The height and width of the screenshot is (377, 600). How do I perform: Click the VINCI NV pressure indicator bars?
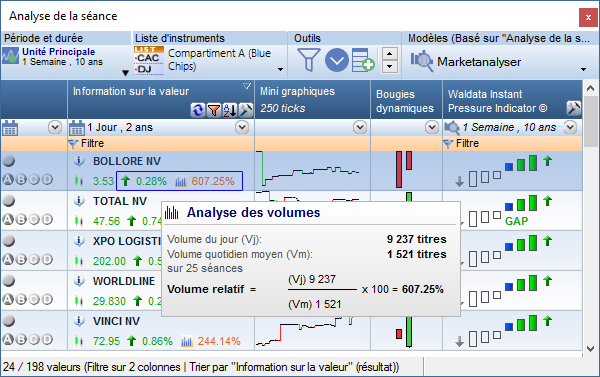click(504, 331)
